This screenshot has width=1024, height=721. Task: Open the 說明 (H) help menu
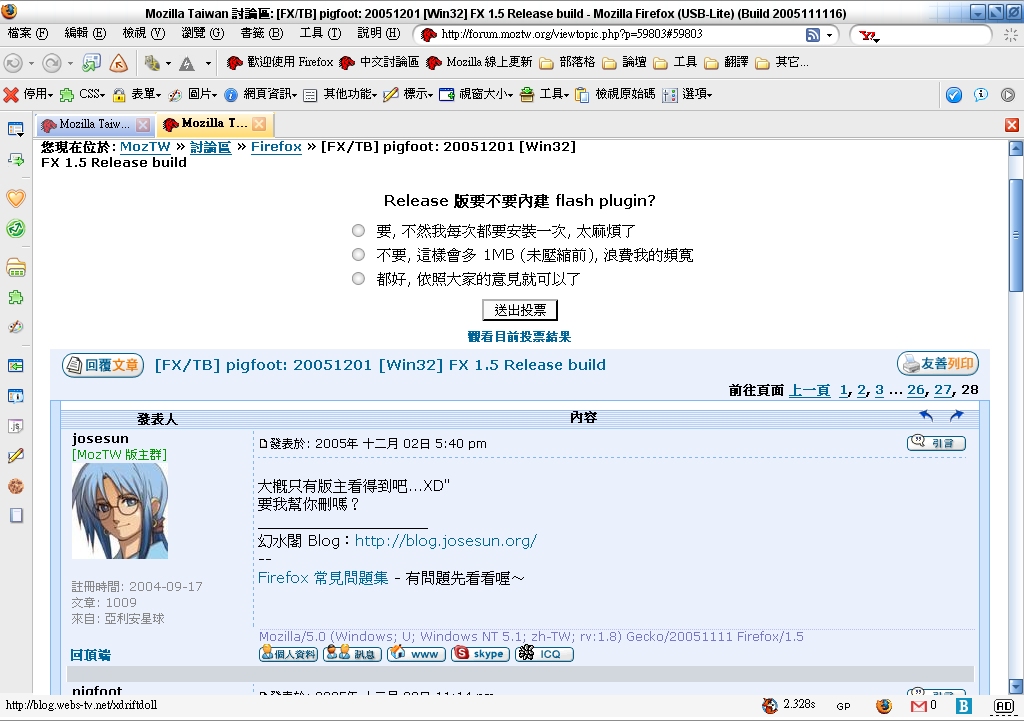tap(379, 33)
